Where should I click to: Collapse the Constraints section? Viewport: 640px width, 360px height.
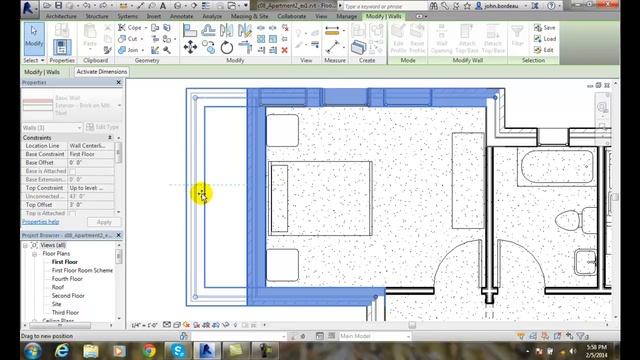110,138
